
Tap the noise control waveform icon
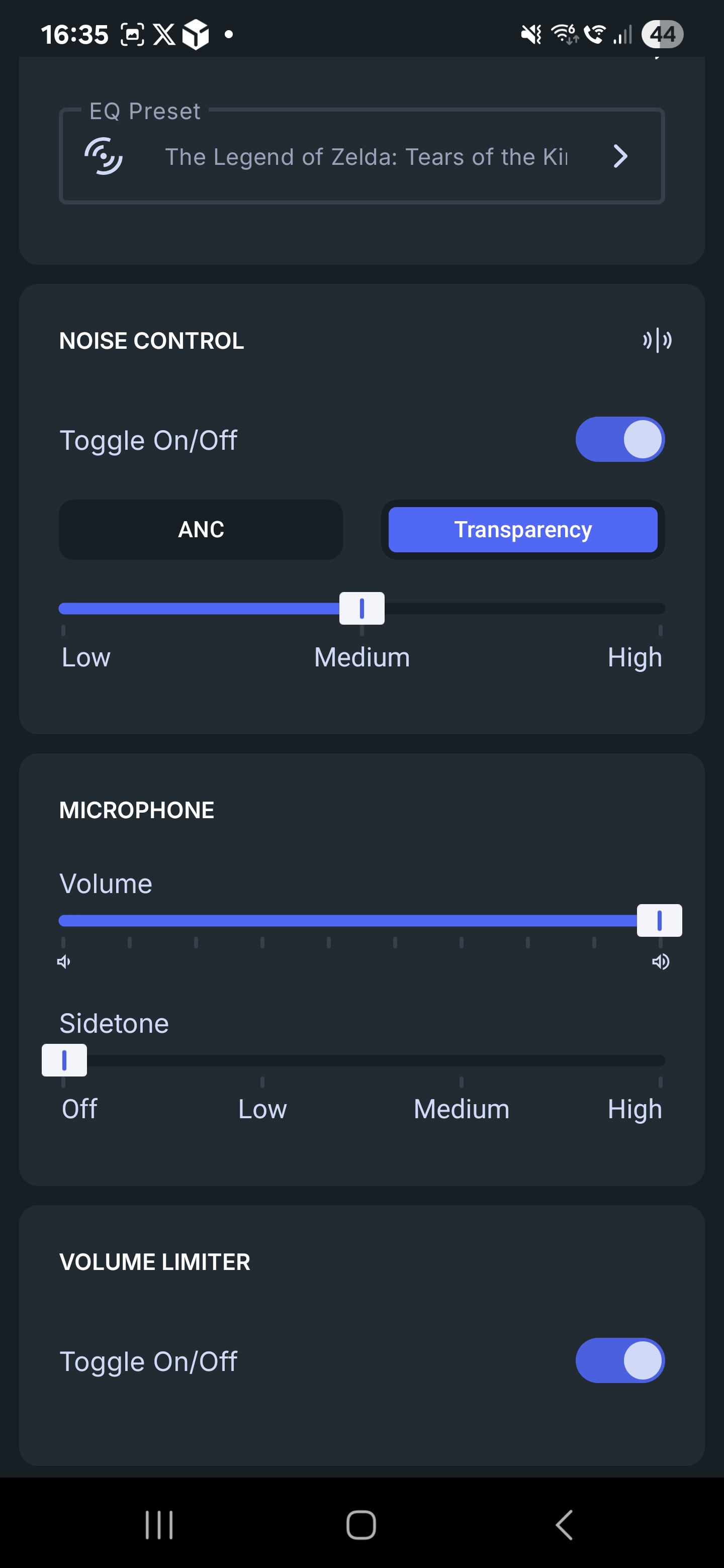[x=657, y=340]
